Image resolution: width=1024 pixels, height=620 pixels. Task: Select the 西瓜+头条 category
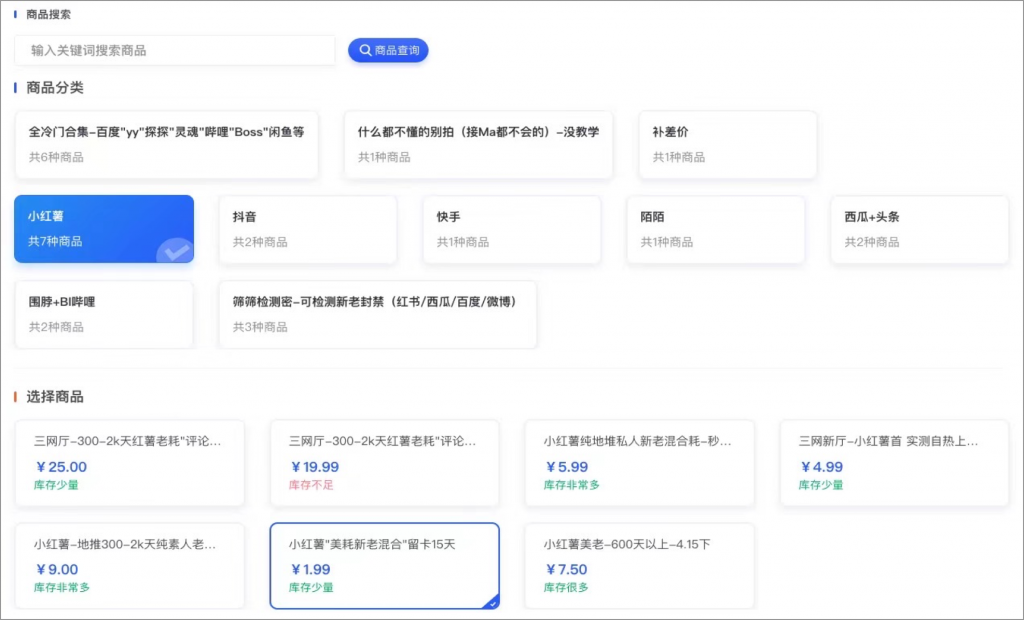(919, 229)
